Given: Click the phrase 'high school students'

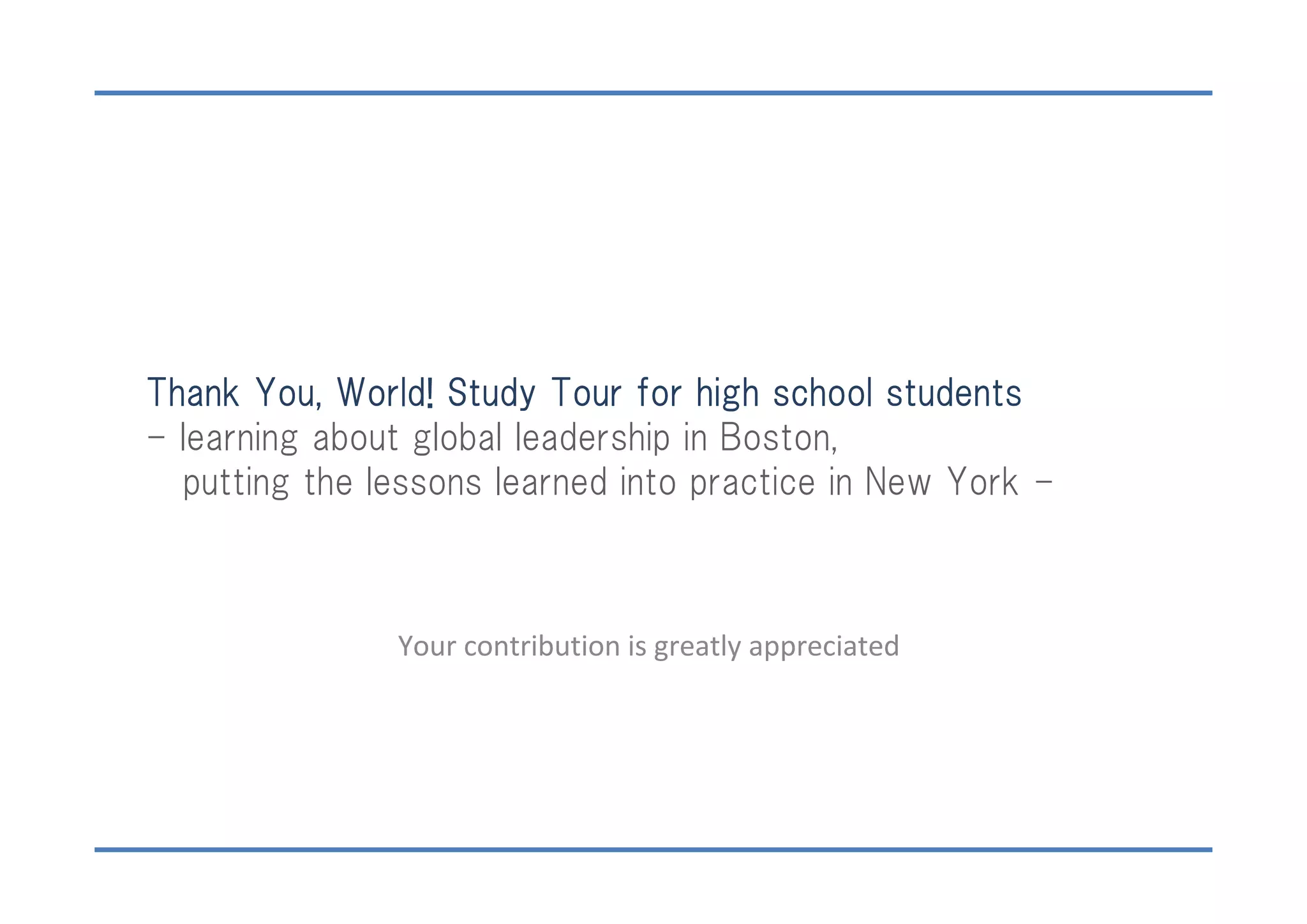Looking at the screenshot, I should coord(858,393).
